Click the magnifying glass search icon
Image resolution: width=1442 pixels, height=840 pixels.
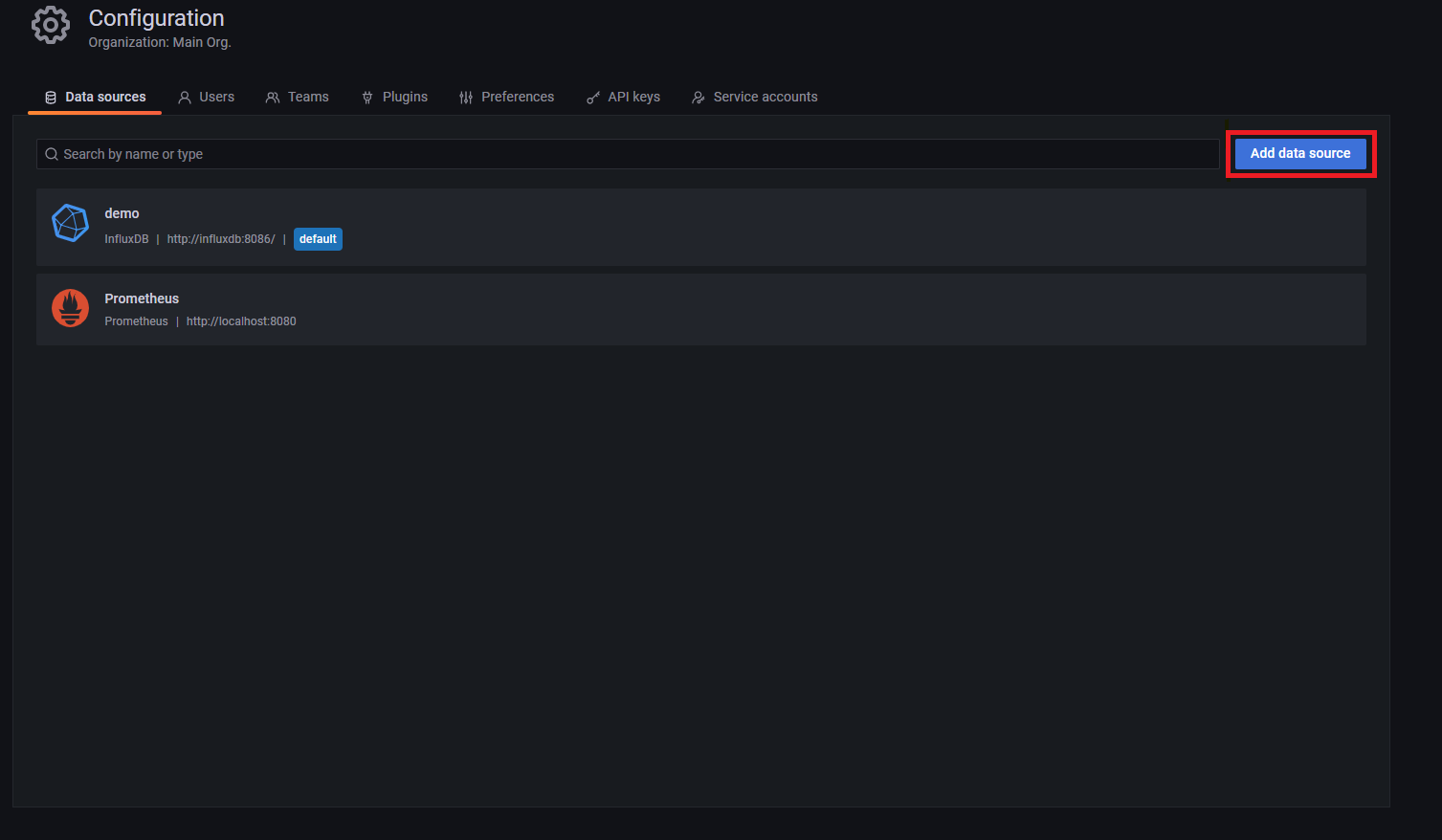point(51,153)
